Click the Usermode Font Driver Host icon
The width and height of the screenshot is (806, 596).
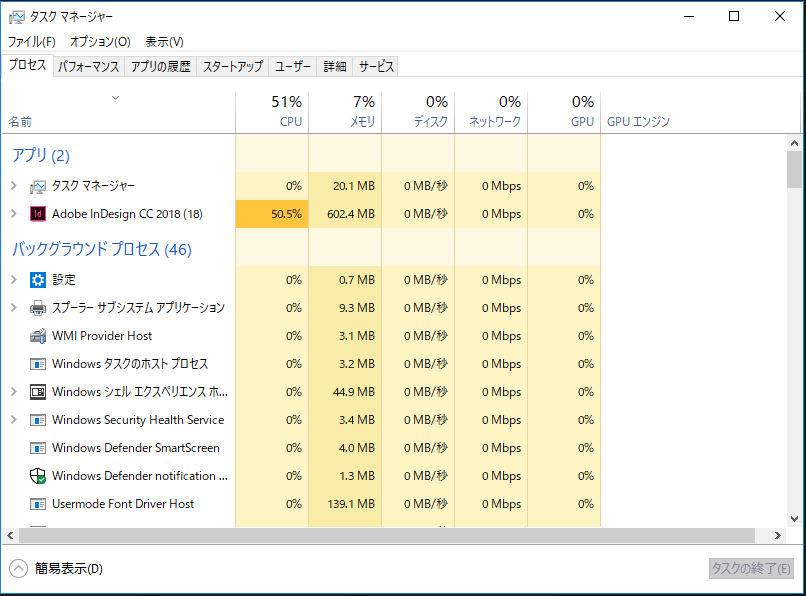coord(38,504)
